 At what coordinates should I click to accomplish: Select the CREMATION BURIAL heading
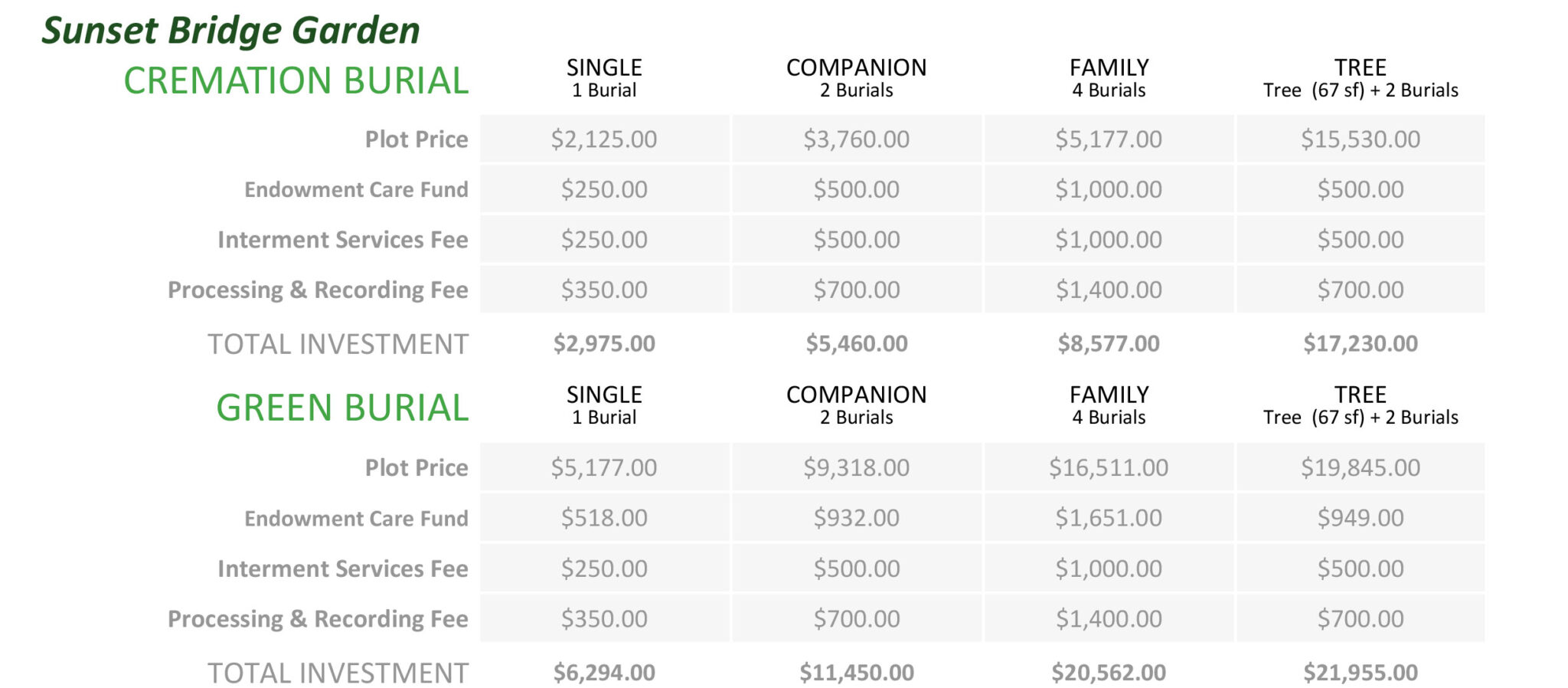click(x=296, y=80)
